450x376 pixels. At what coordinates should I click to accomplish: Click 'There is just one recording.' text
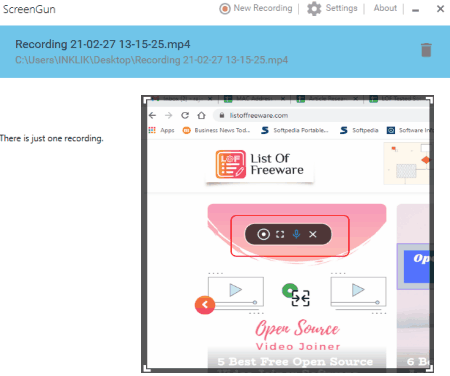(52, 138)
